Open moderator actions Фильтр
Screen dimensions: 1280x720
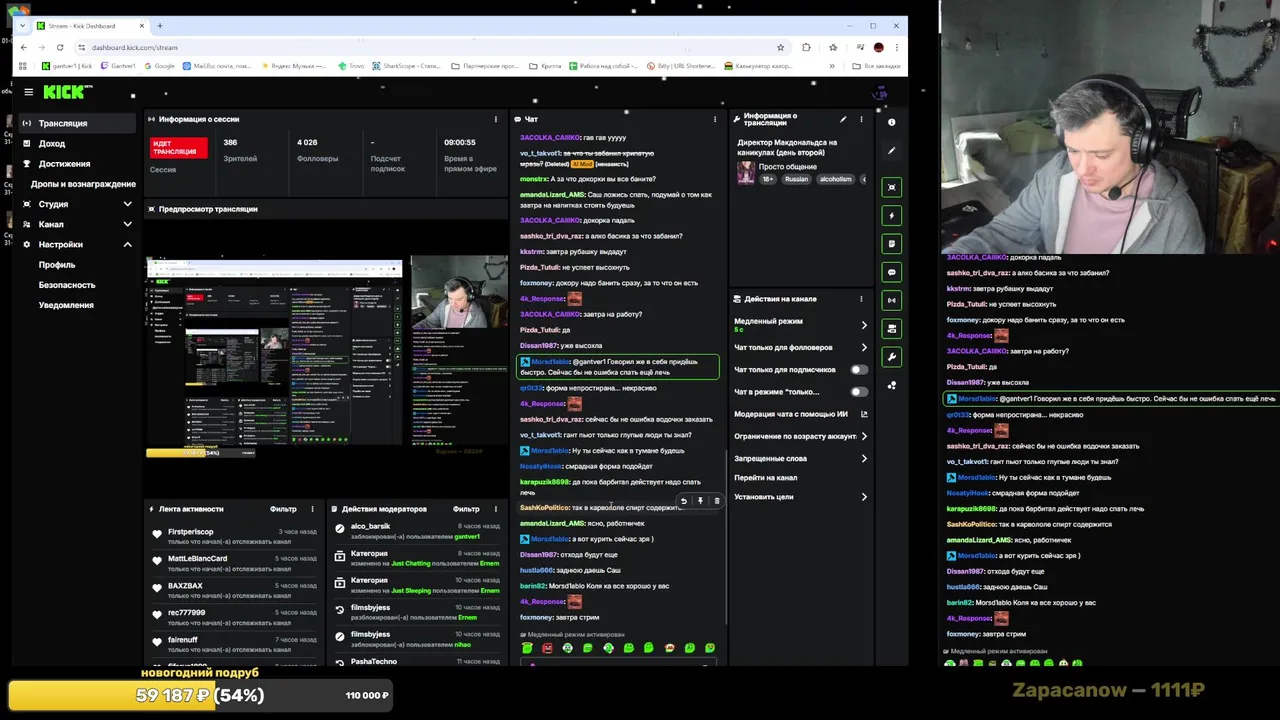pyautogui.click(x=466, y=509)
